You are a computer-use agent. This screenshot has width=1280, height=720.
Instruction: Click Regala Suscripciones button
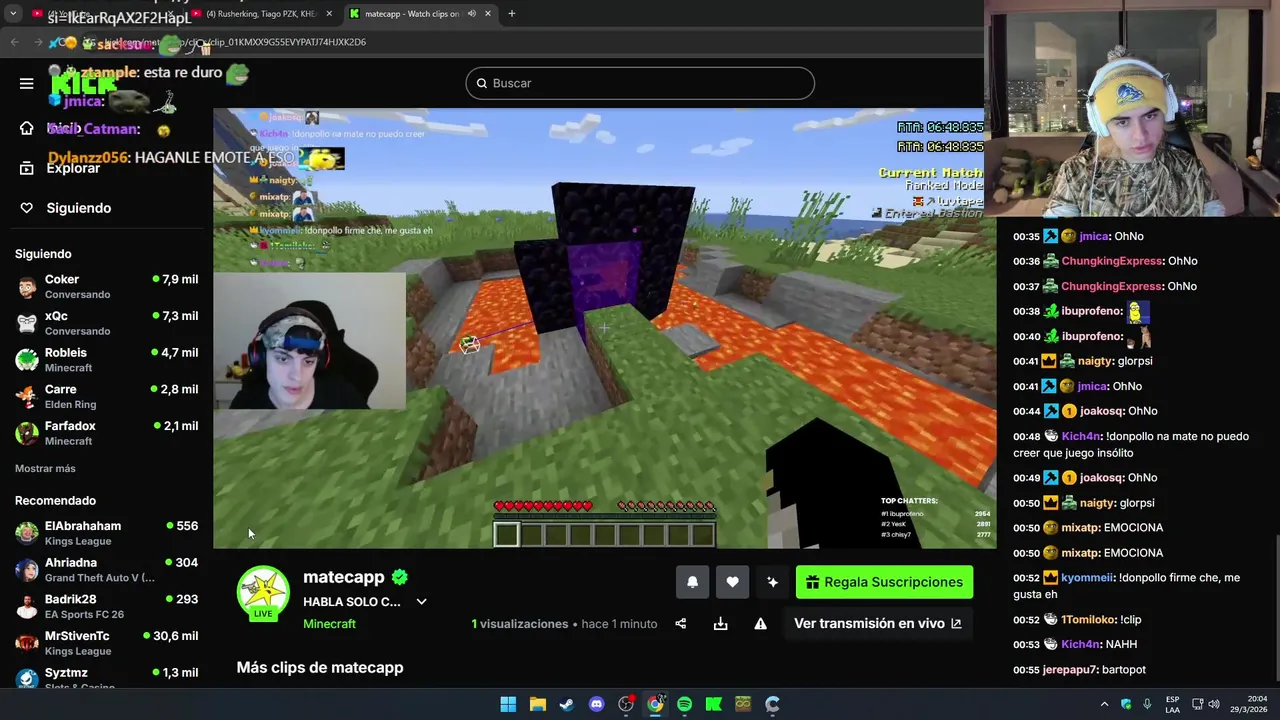(x=884, y=582)
